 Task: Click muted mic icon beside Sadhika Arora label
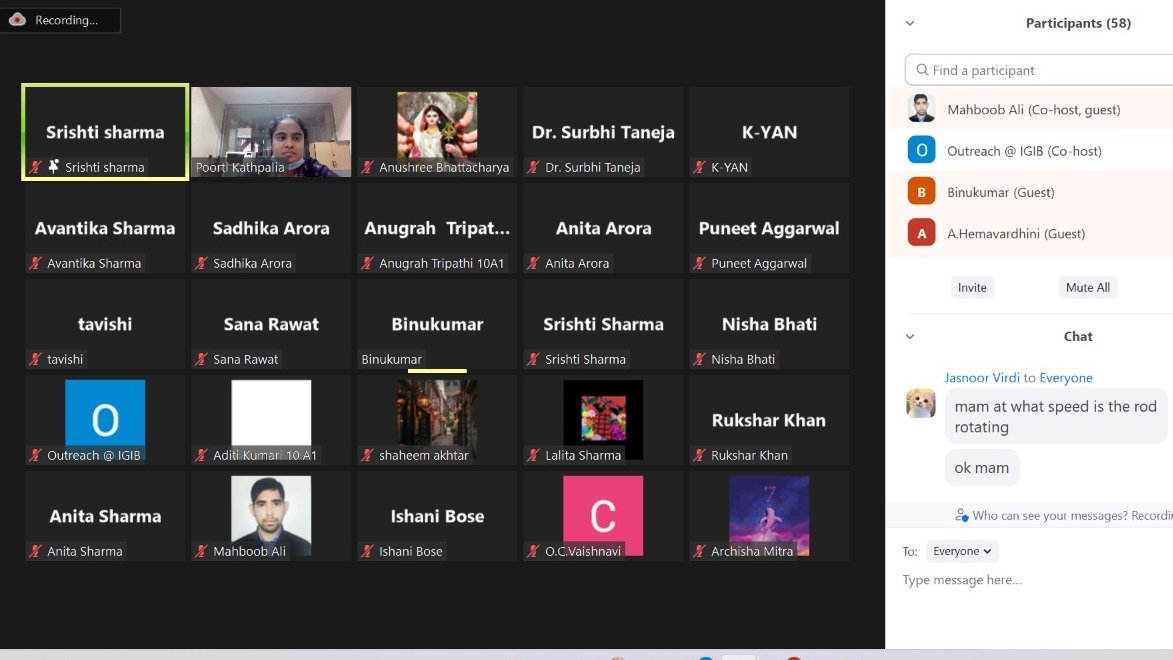(201, 263)
